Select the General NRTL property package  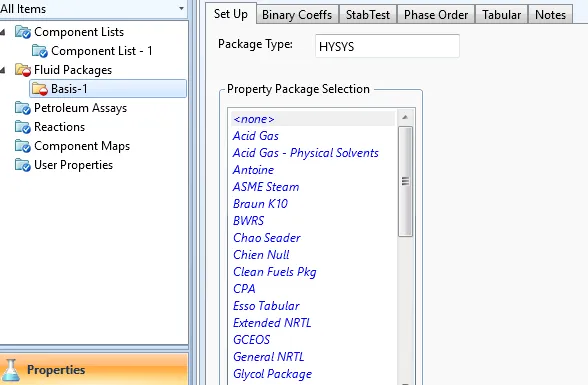(x=268, y=357)
